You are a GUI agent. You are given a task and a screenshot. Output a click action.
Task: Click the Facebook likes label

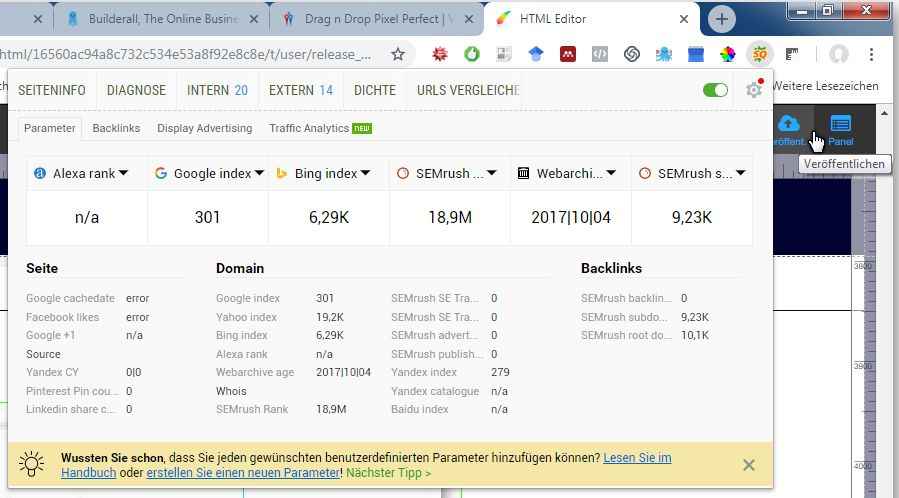coord(62,317)
